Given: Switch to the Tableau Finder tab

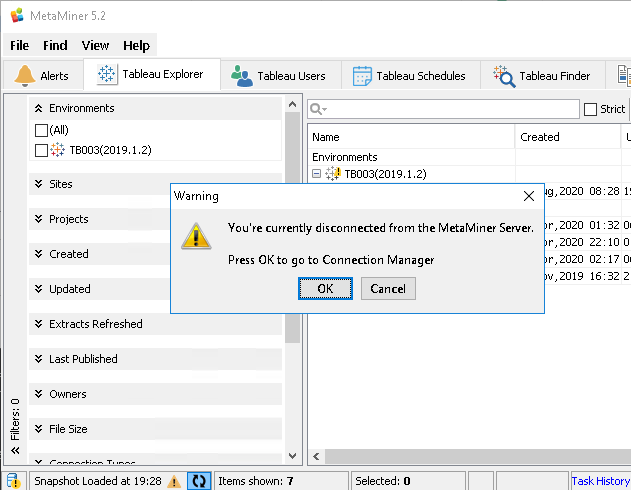Looking at the screenshot, I should click(x=543, y=76).
